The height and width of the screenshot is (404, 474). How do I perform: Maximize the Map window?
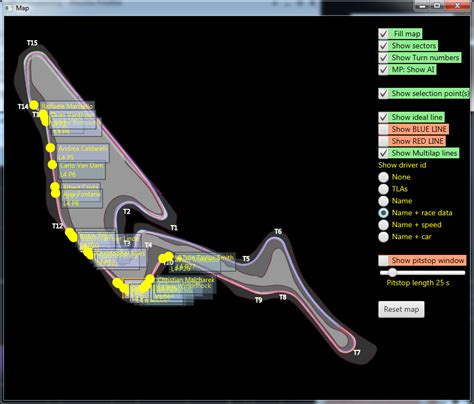pos(437,6)
